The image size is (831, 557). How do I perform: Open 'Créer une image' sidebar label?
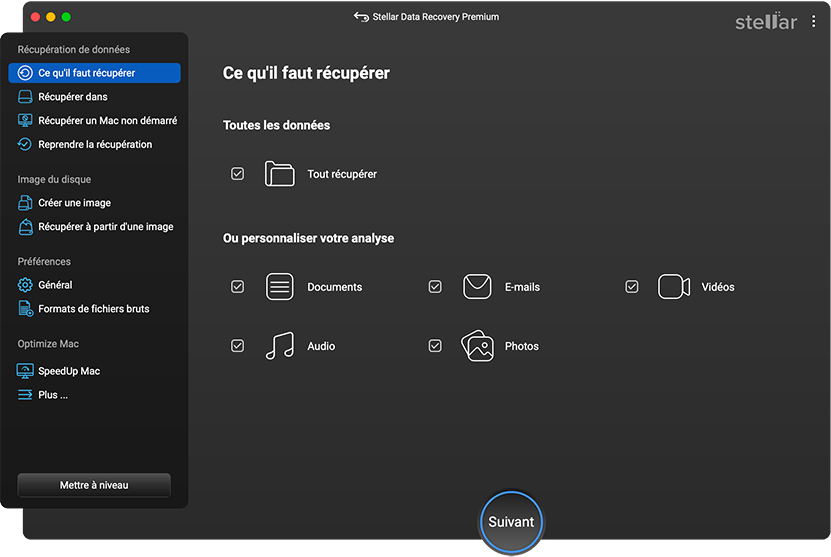coord(74,203)
